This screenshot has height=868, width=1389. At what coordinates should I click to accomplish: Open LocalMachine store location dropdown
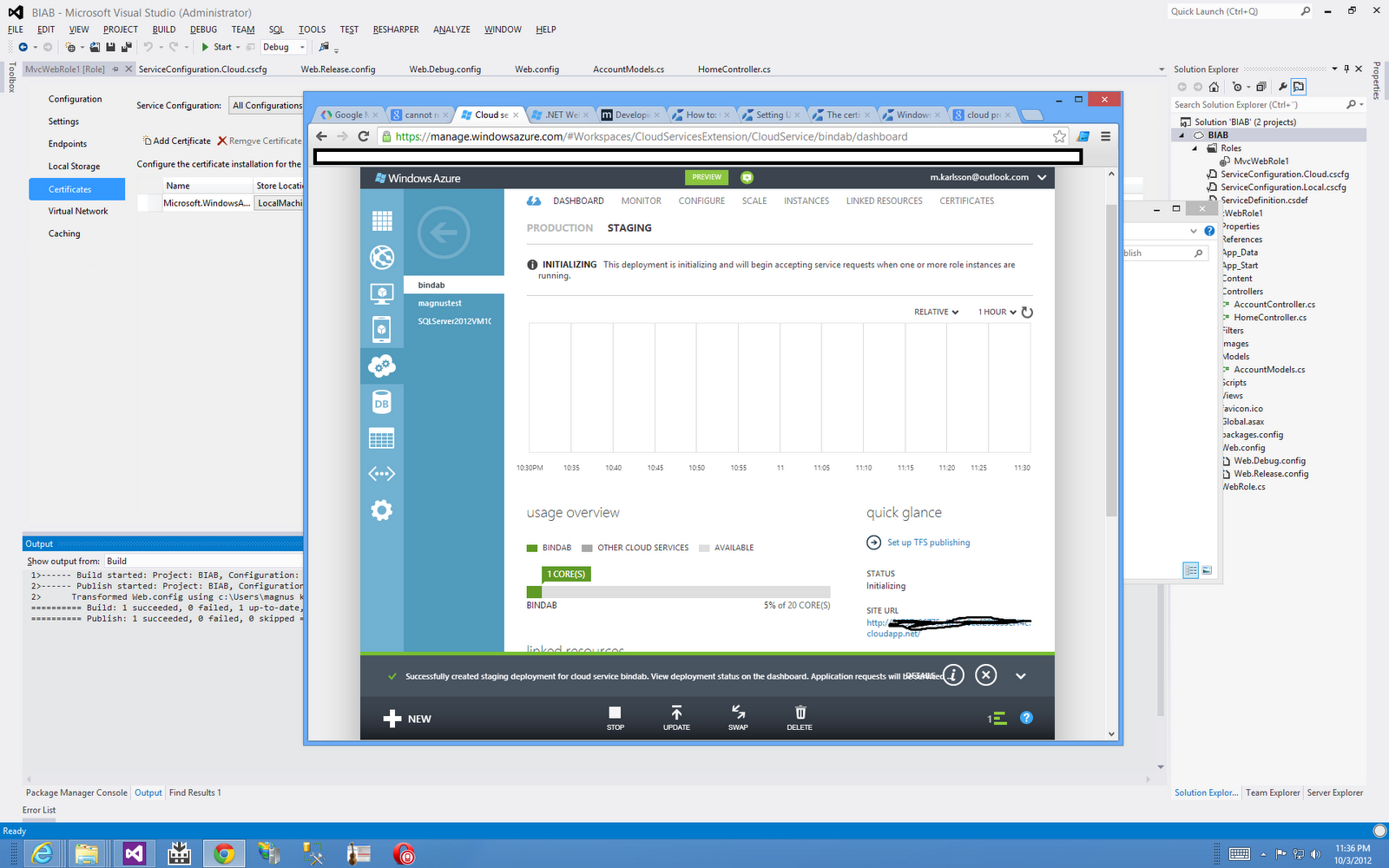(x=279, y=203)
